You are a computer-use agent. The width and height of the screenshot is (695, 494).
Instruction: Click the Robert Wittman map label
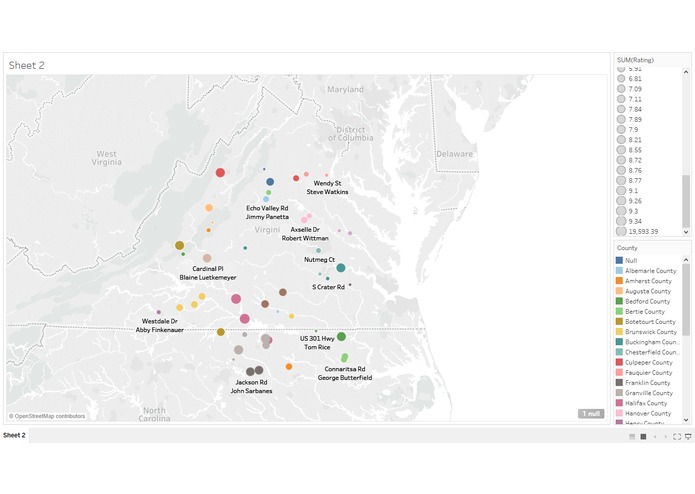305,238
